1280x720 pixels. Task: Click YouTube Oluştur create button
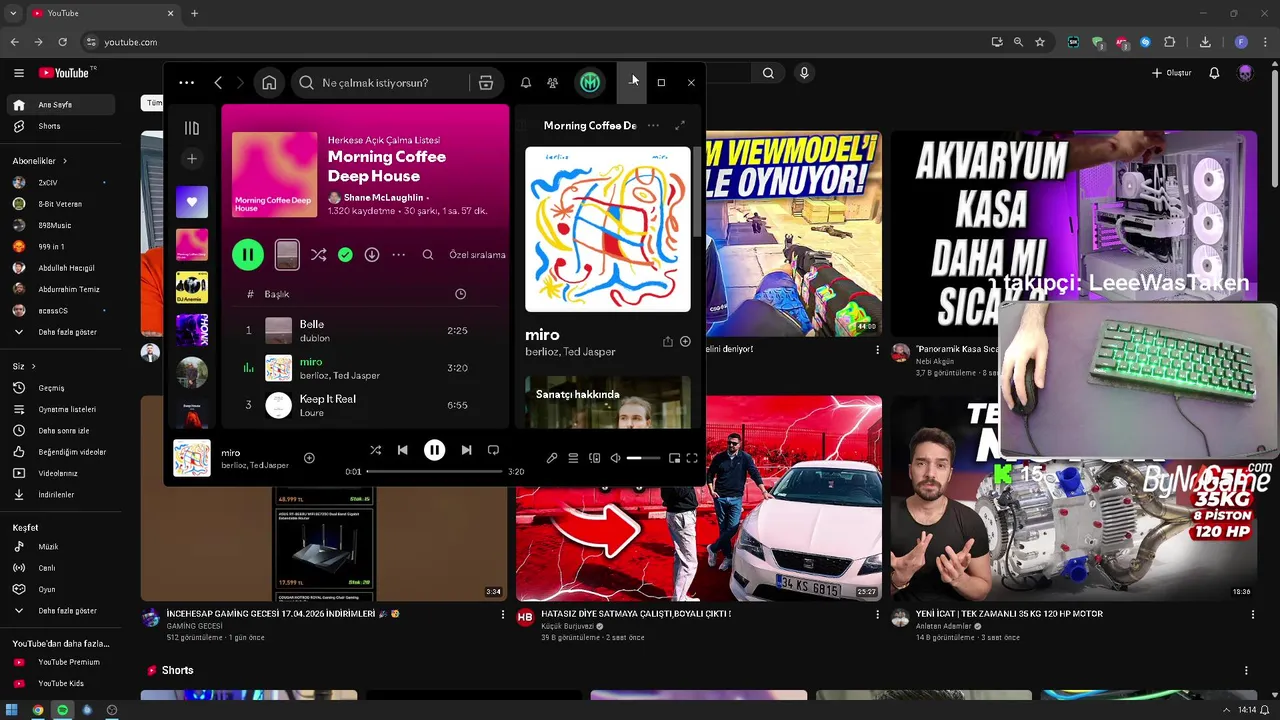[x=1172, y=73]
